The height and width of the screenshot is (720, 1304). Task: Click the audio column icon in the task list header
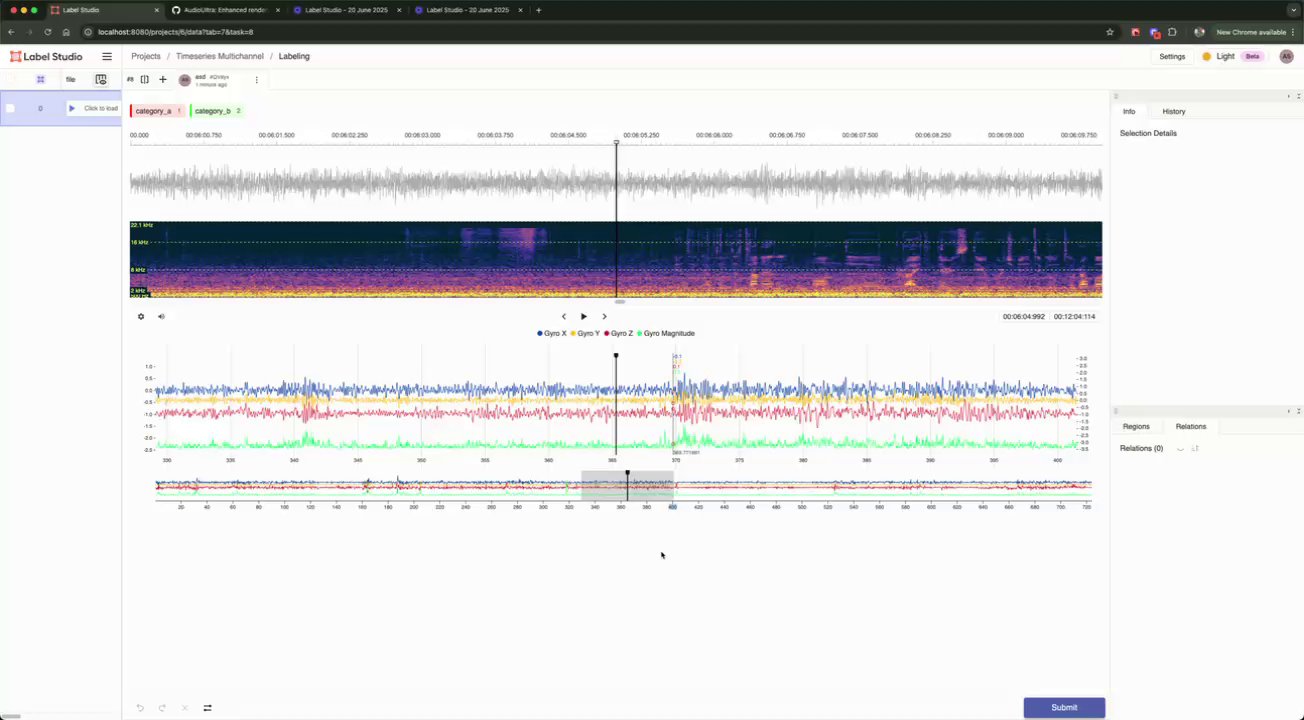point(101,79)
